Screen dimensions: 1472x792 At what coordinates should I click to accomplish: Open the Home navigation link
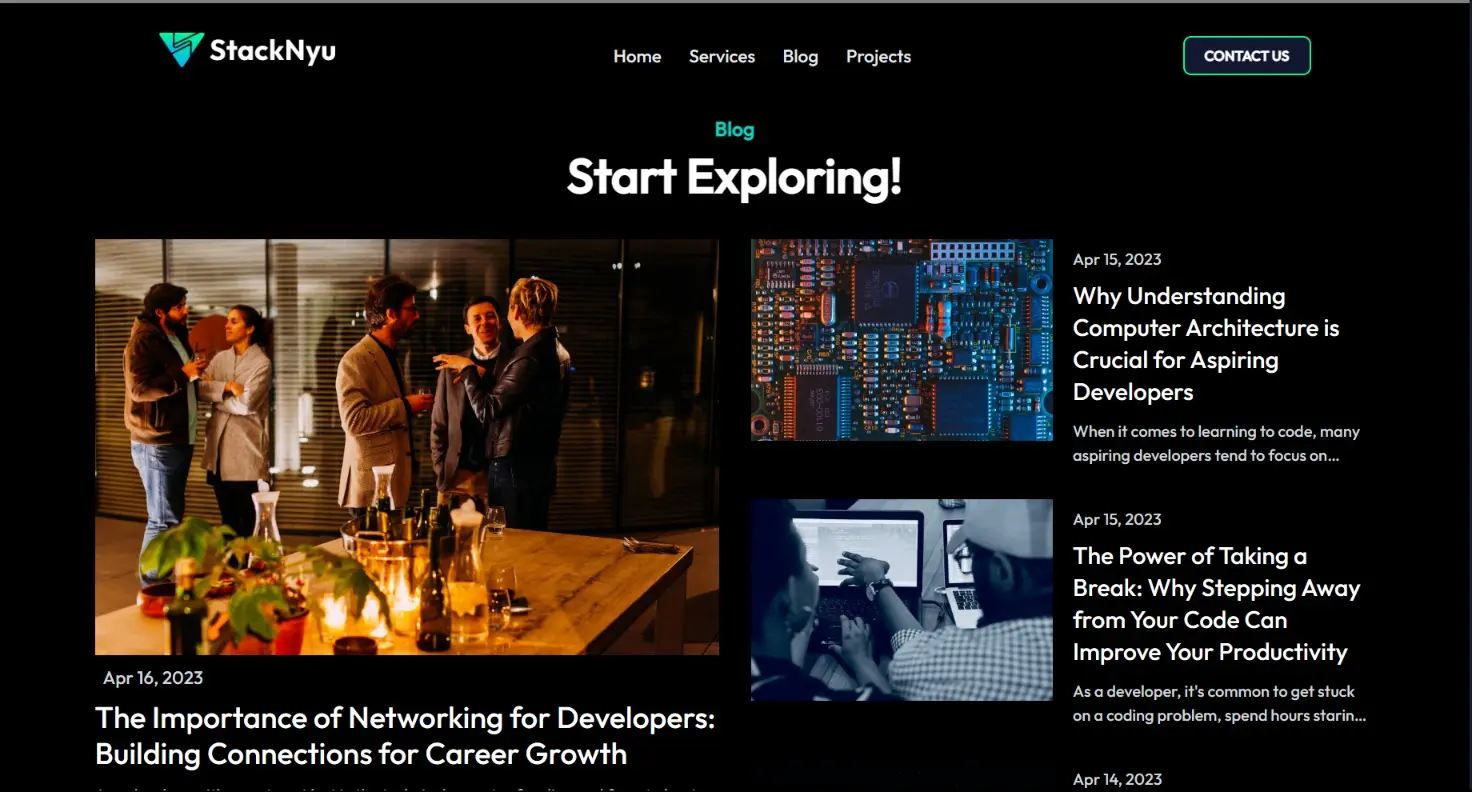[x=637, y=57]
